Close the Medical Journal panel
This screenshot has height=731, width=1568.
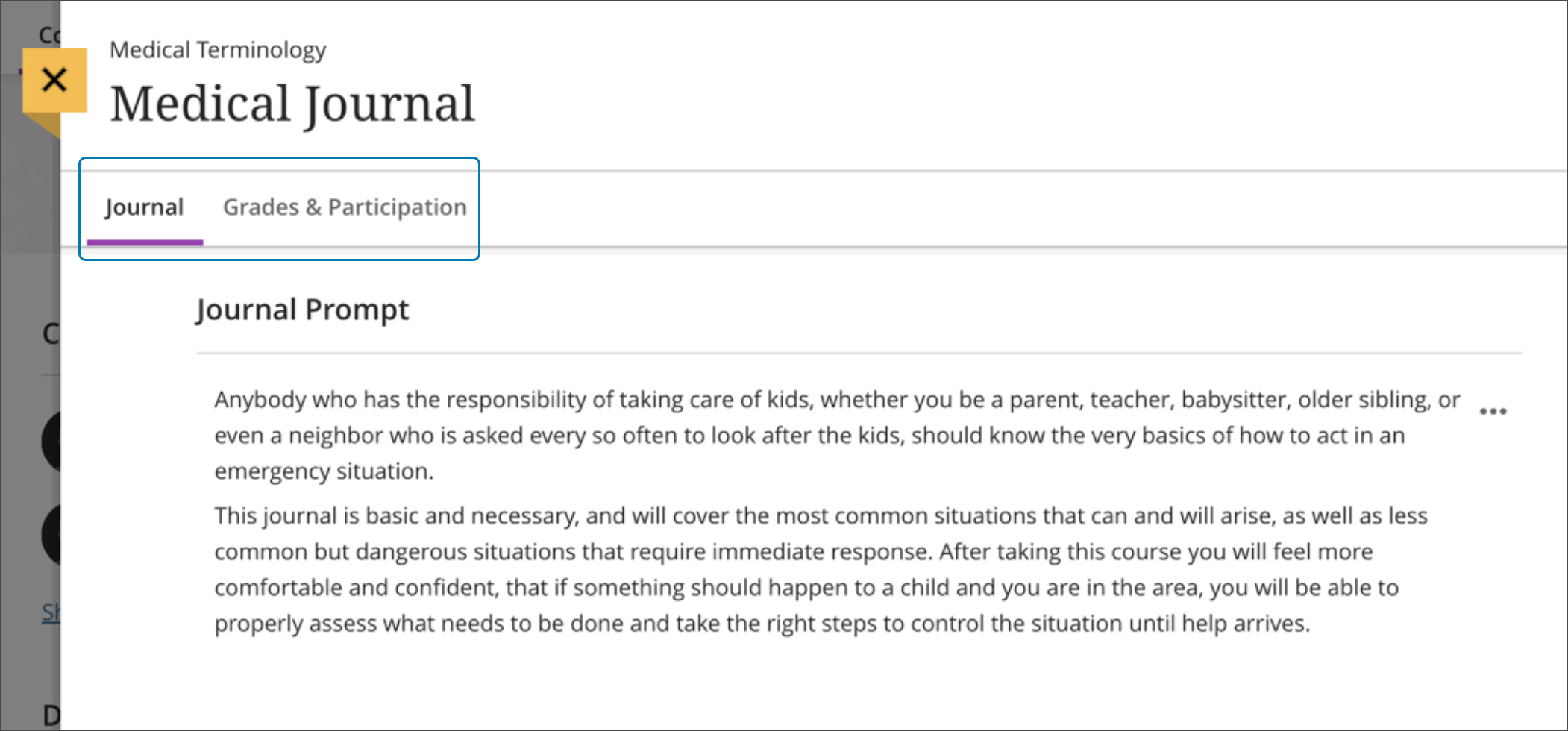(x=54, y=80)
